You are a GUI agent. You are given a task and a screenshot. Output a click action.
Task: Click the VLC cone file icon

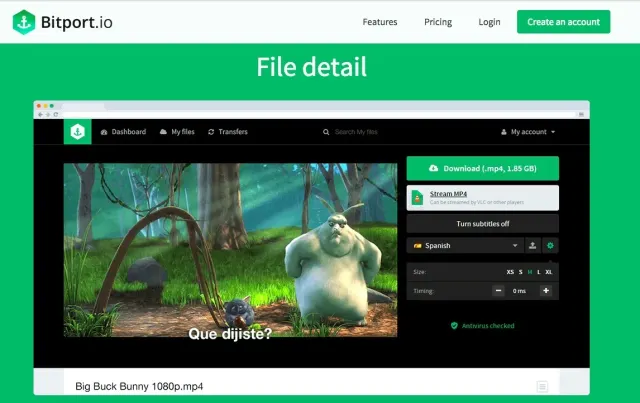(417, 198)
